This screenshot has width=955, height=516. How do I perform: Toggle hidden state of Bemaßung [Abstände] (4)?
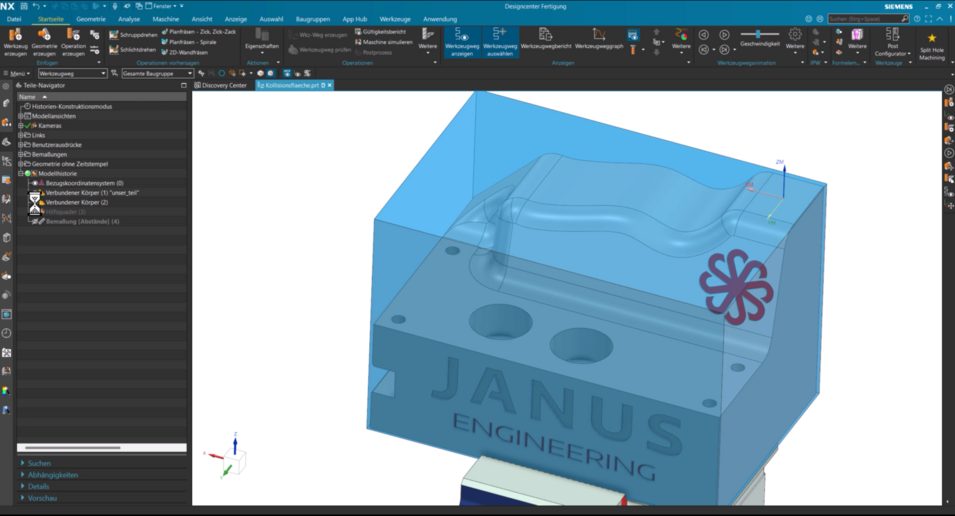click(35, 221)
